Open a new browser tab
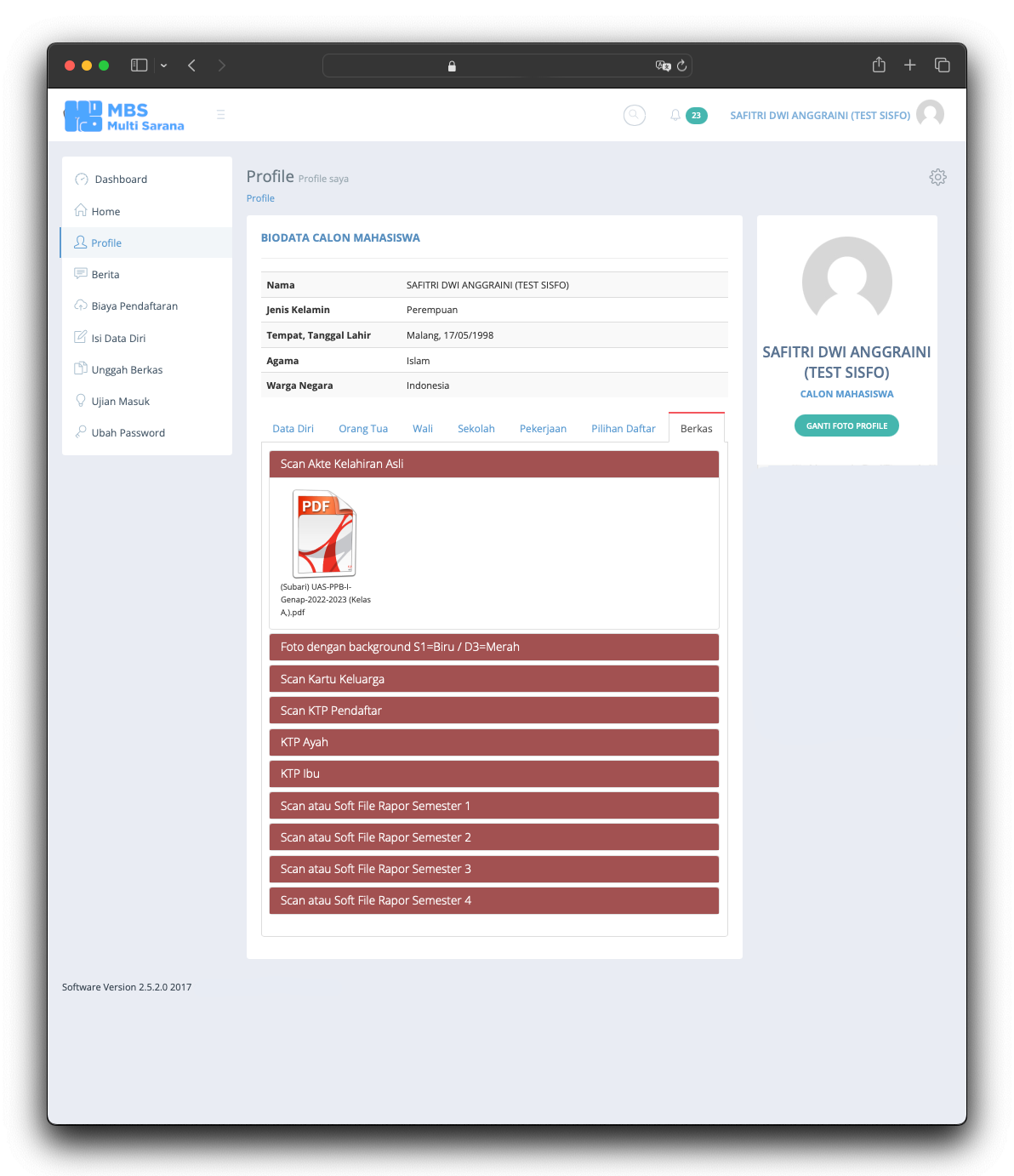The width and height of the screenshot is (1014, 1176). (909, 66)
